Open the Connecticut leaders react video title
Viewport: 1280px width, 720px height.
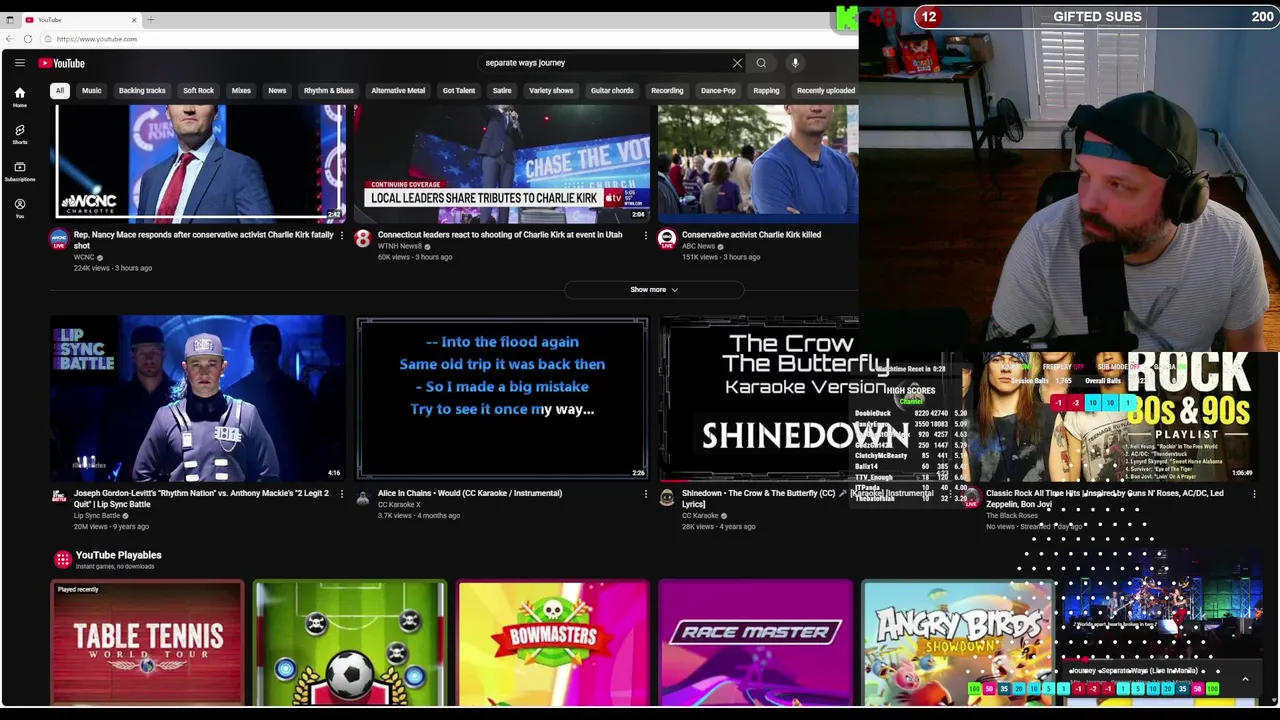click(x=500, y=235)
